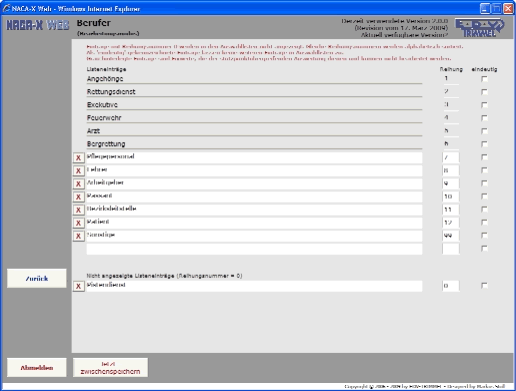Delete the Lehrer entry with its X button
This screenshot has width=516, height=391.
coord(79,171)
